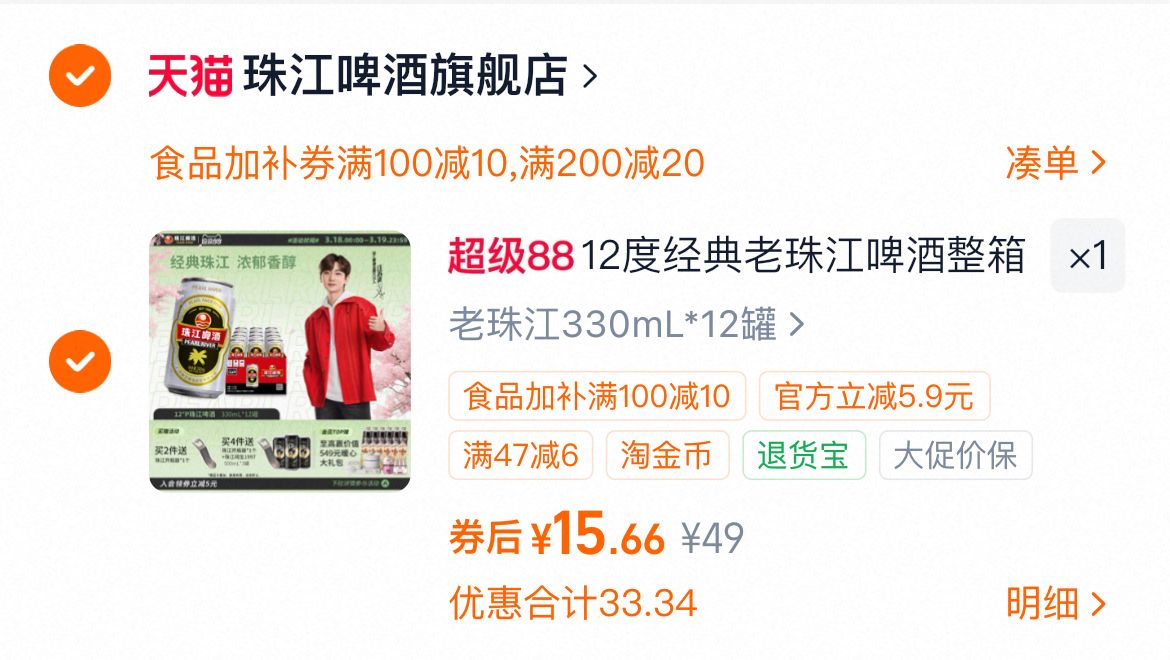Viewport: 1170px width, 660px height.
Task: Expand 明细 discount details
Action: point(1055,603)
